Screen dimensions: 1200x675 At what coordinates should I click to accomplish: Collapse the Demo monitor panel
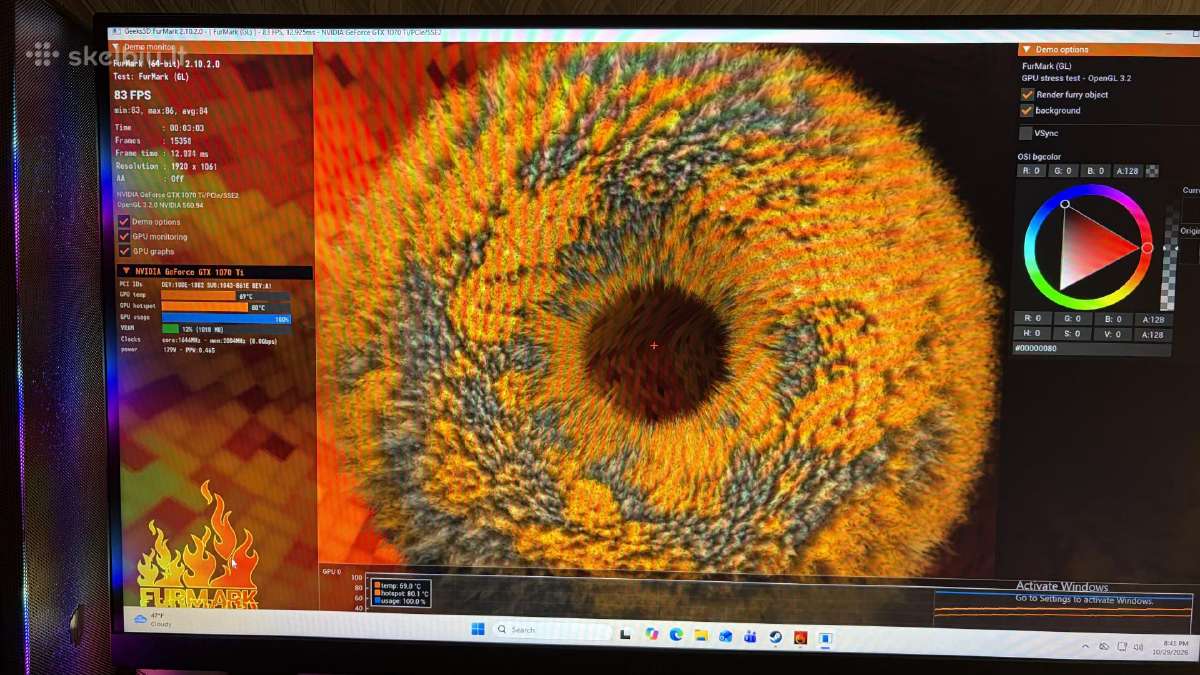116,47
